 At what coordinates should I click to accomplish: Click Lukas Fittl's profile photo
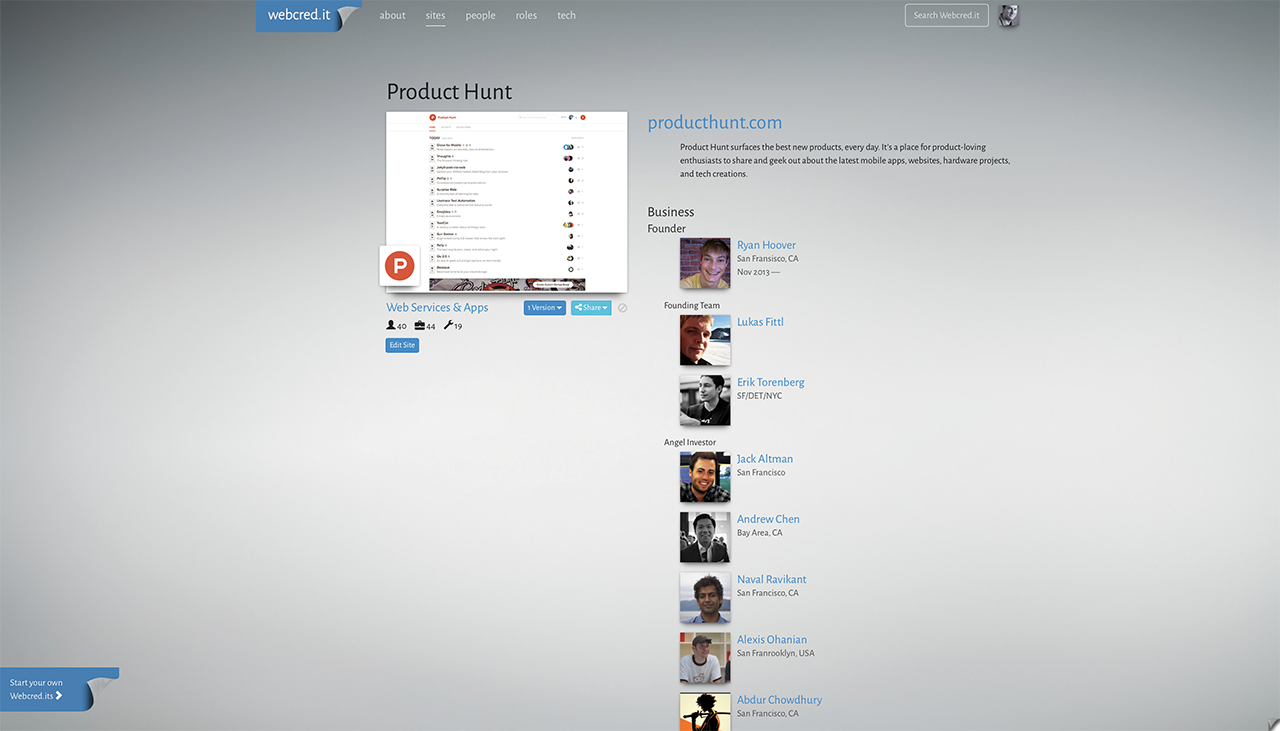pos(704,340)
